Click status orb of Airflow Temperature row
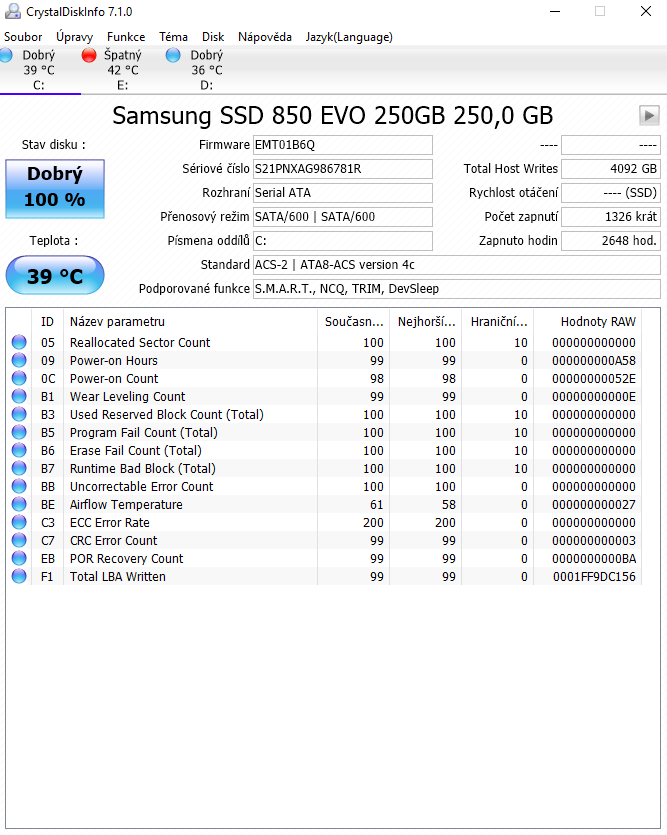The height and width of the screenshot is (835, 667). 19,504
